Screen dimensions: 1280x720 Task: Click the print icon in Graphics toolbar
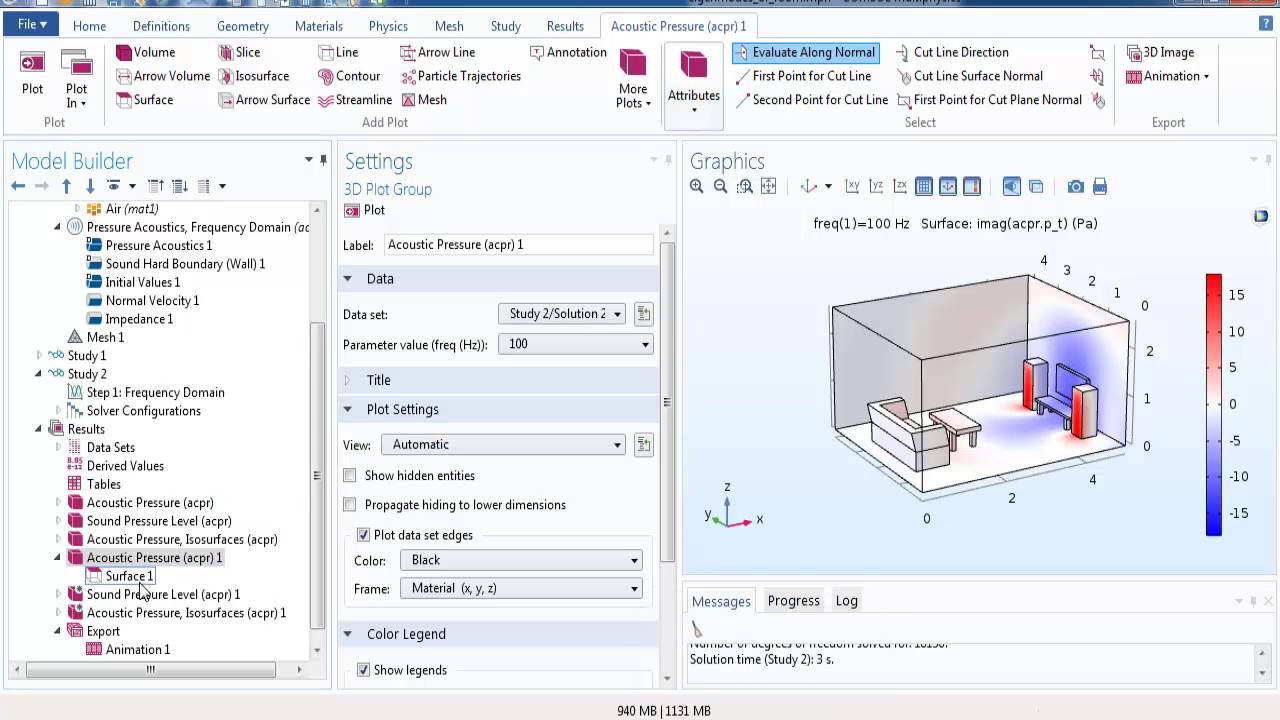click(1100, 186)
